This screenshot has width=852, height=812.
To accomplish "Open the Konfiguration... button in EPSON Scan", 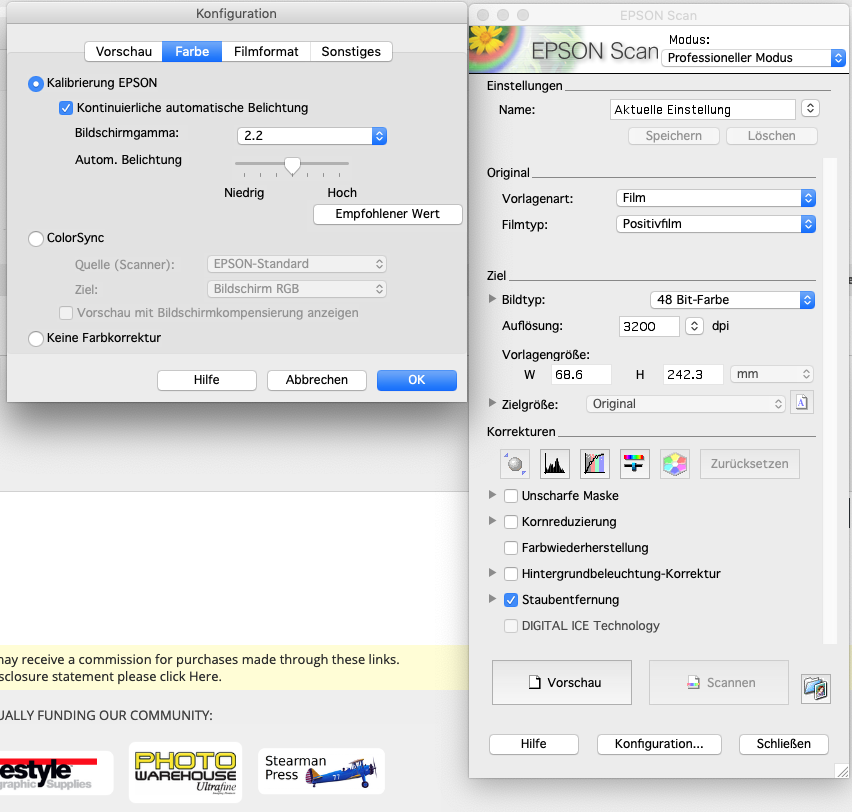I will pos(659,744).
